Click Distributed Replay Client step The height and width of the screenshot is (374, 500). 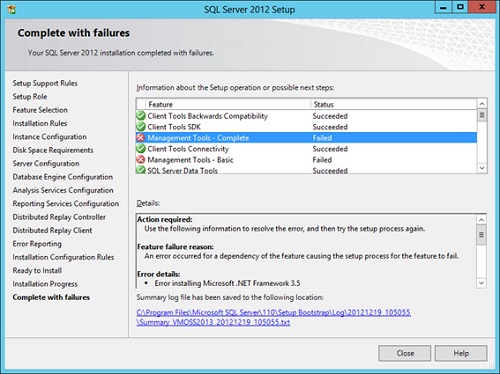[52, 230]
